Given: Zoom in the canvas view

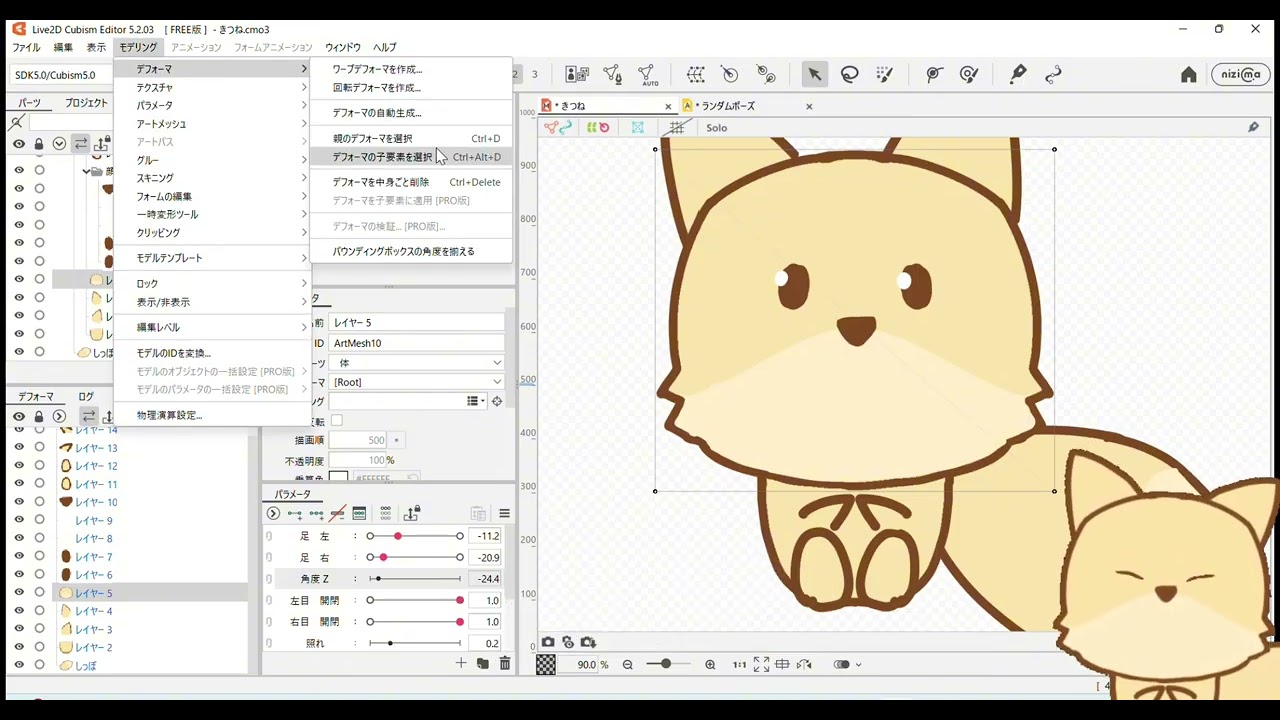Looking at the screenshot, I should pyautogui.click(x=710, y=664).
